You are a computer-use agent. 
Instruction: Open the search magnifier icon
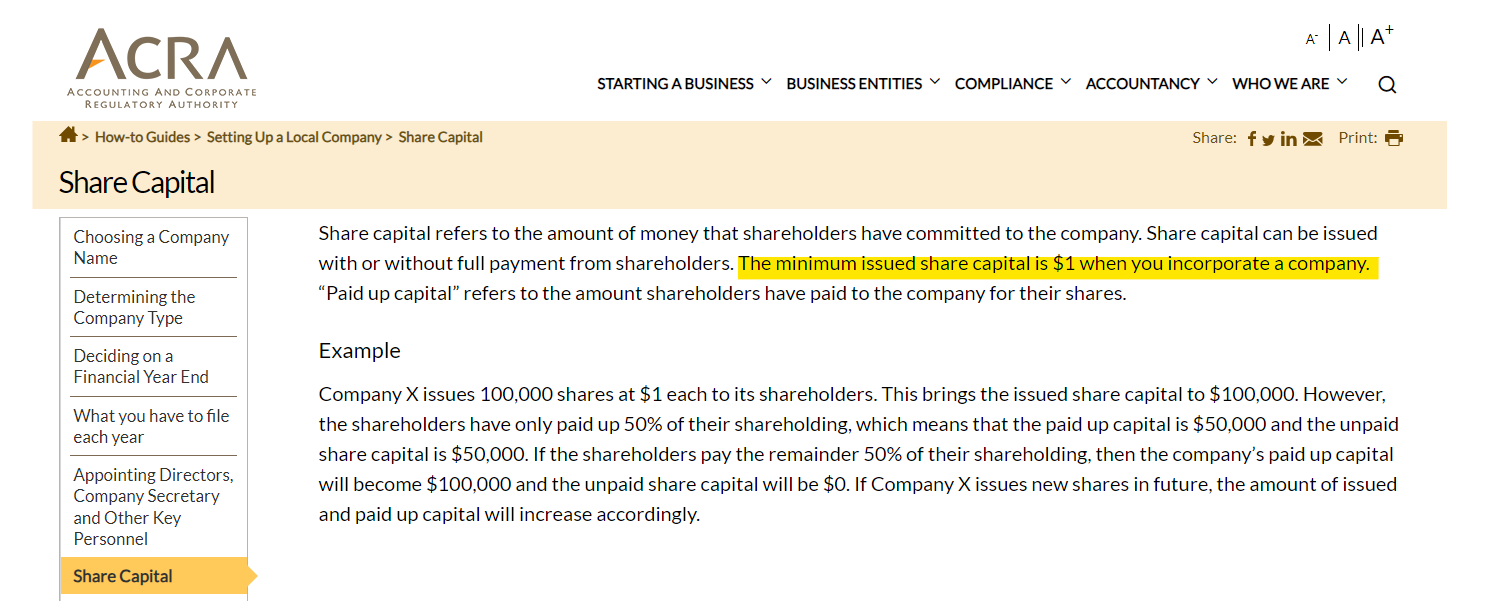click(x=1387, y=85)
